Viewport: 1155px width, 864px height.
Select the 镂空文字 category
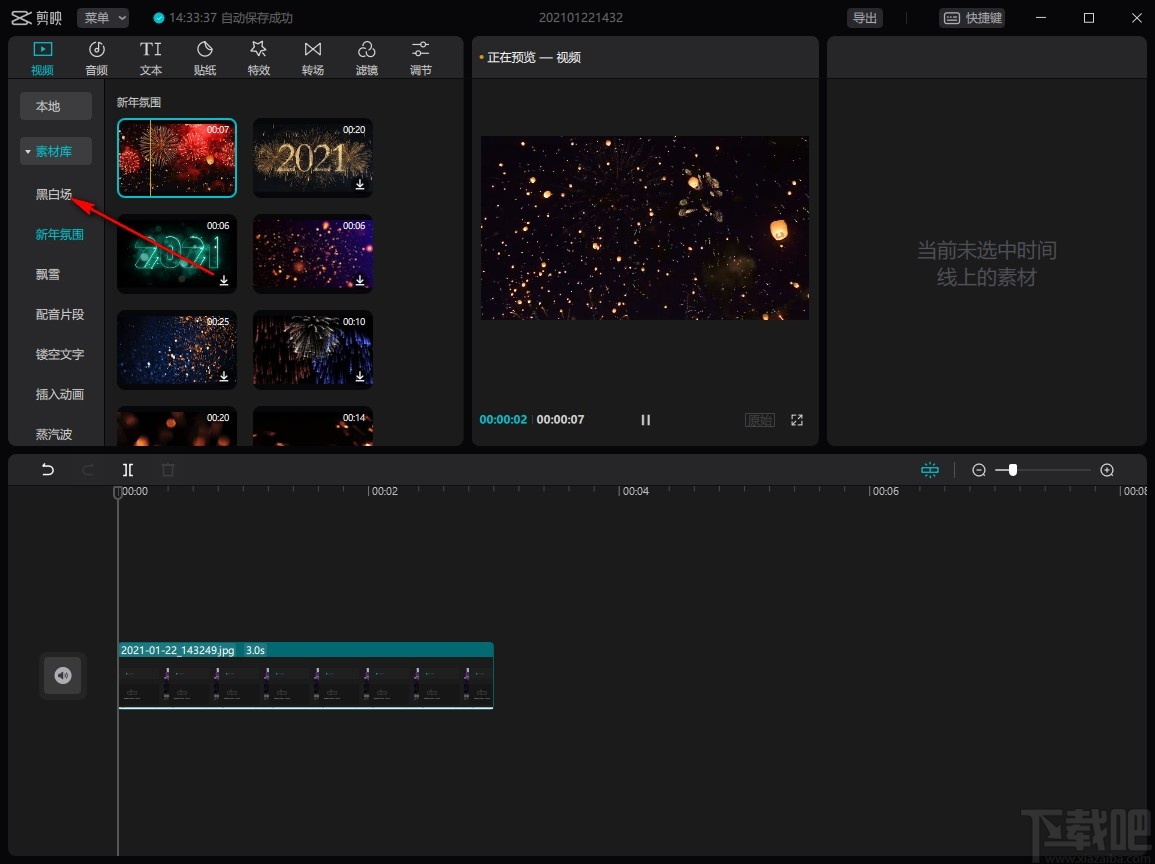click(x=60, y=354)
